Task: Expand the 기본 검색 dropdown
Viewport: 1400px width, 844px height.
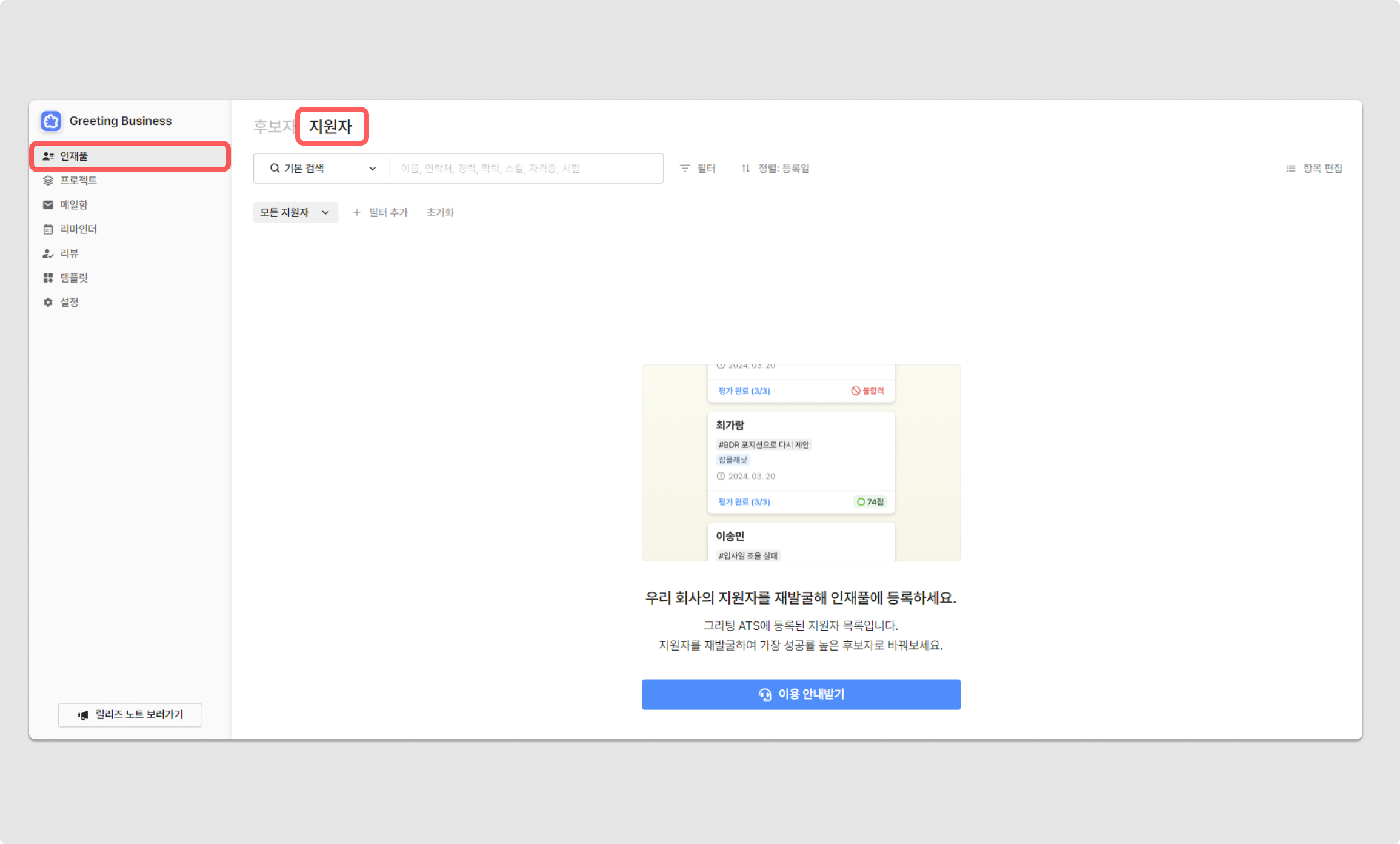Action: coord(322,169)
